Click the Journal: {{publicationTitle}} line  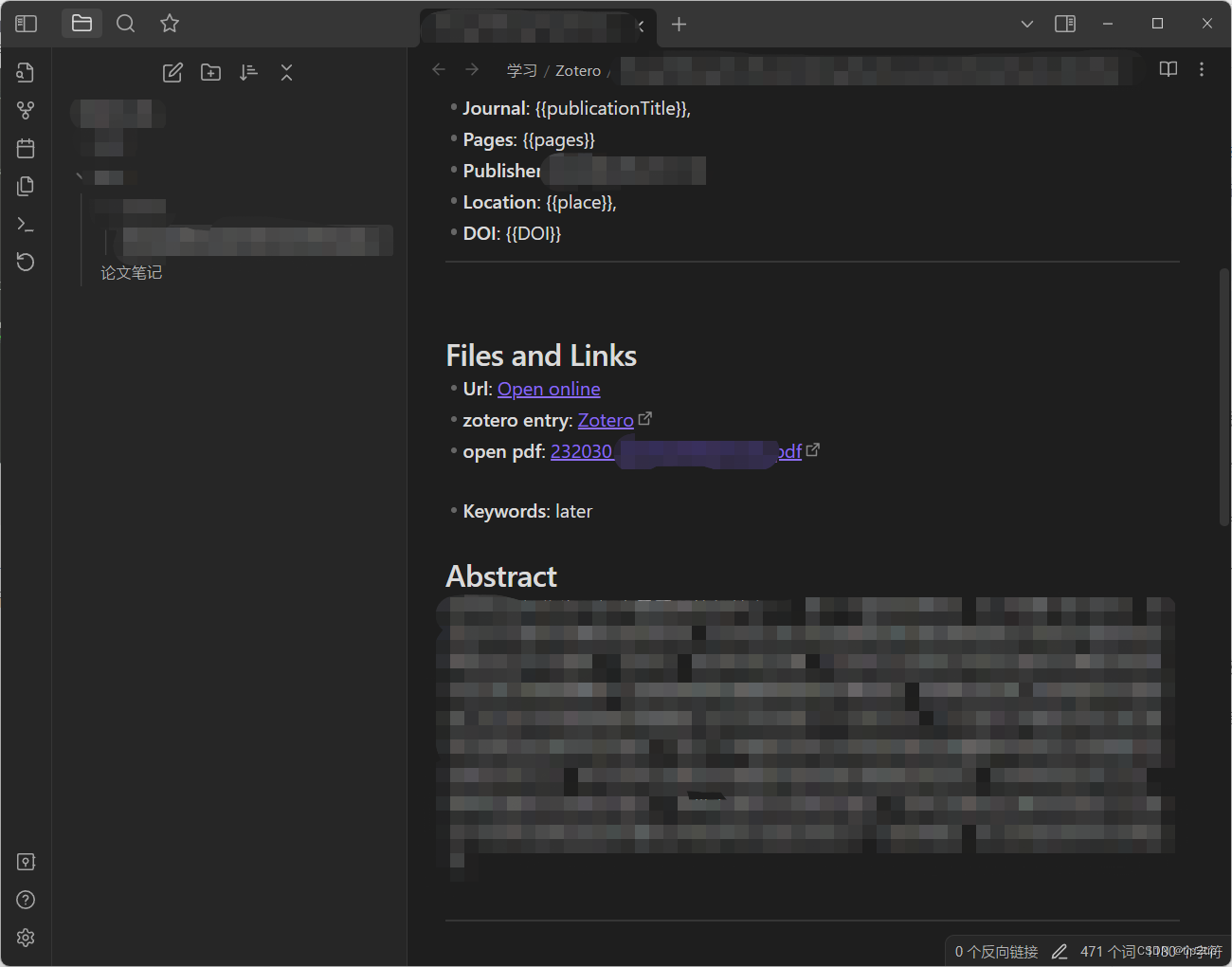point(576,108)
